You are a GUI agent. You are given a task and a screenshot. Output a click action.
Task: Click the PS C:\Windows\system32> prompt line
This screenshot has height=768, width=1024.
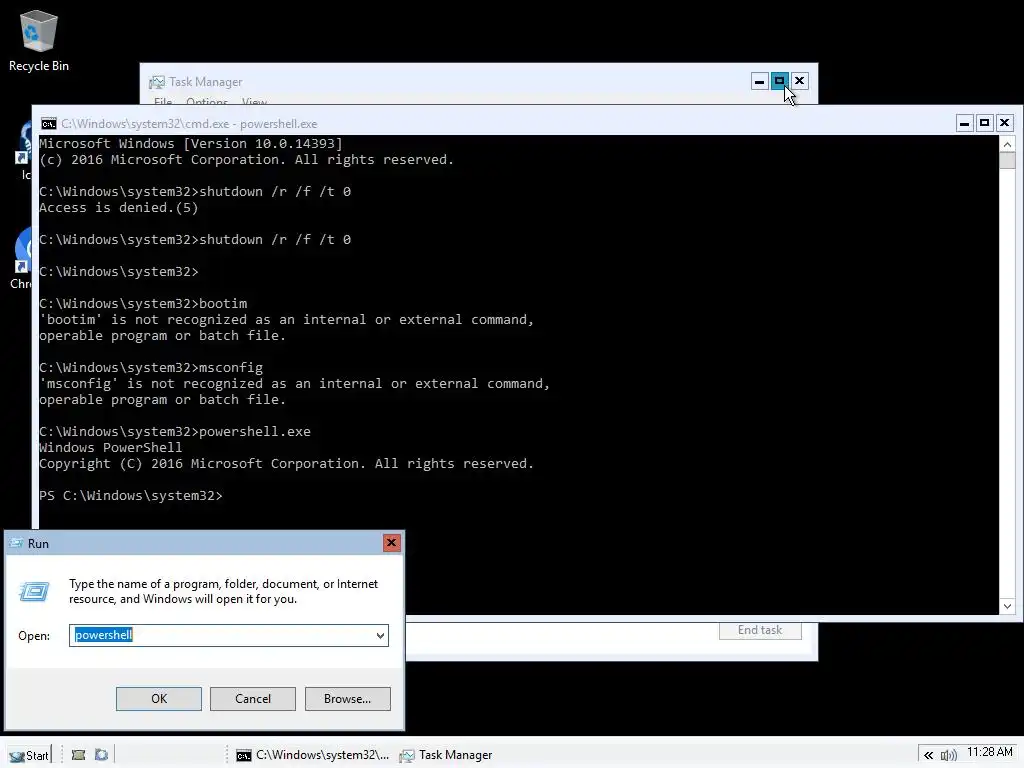pos(131,496)
